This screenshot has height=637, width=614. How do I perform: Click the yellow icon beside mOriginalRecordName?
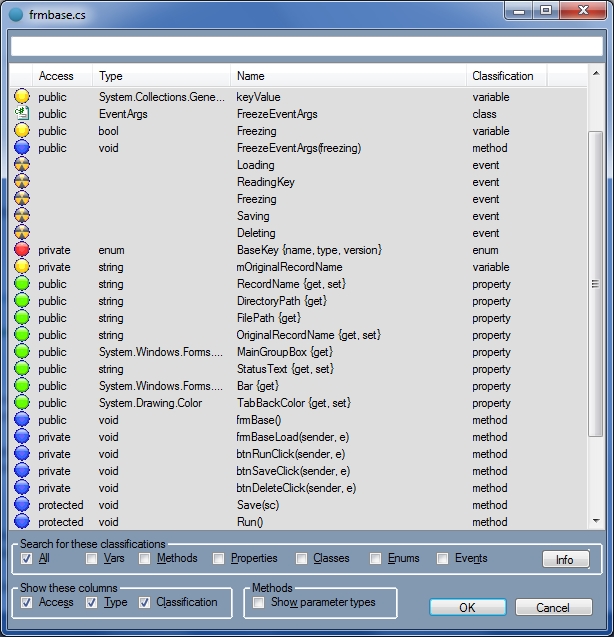click(x=22, y=267)
